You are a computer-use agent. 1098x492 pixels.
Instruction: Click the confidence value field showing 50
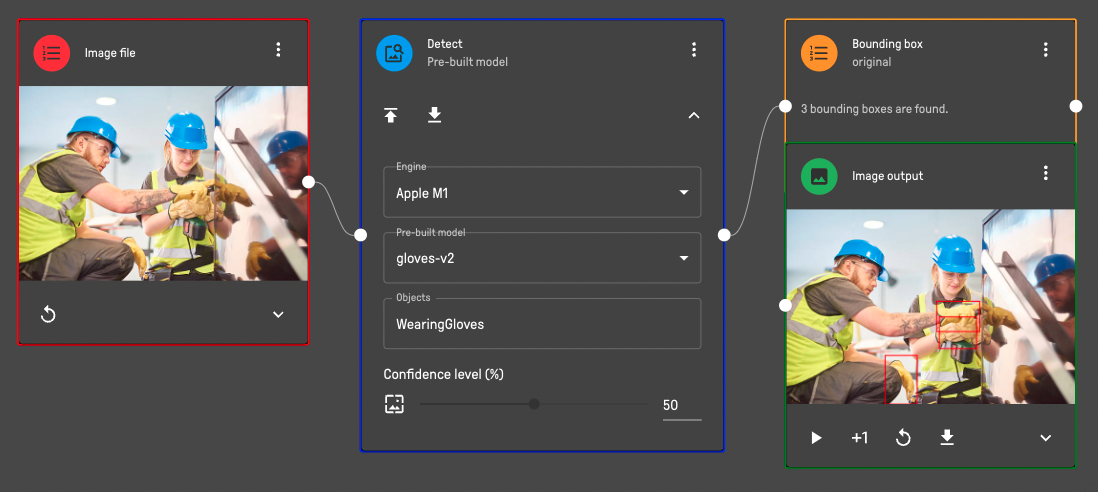tap(681, 405)
